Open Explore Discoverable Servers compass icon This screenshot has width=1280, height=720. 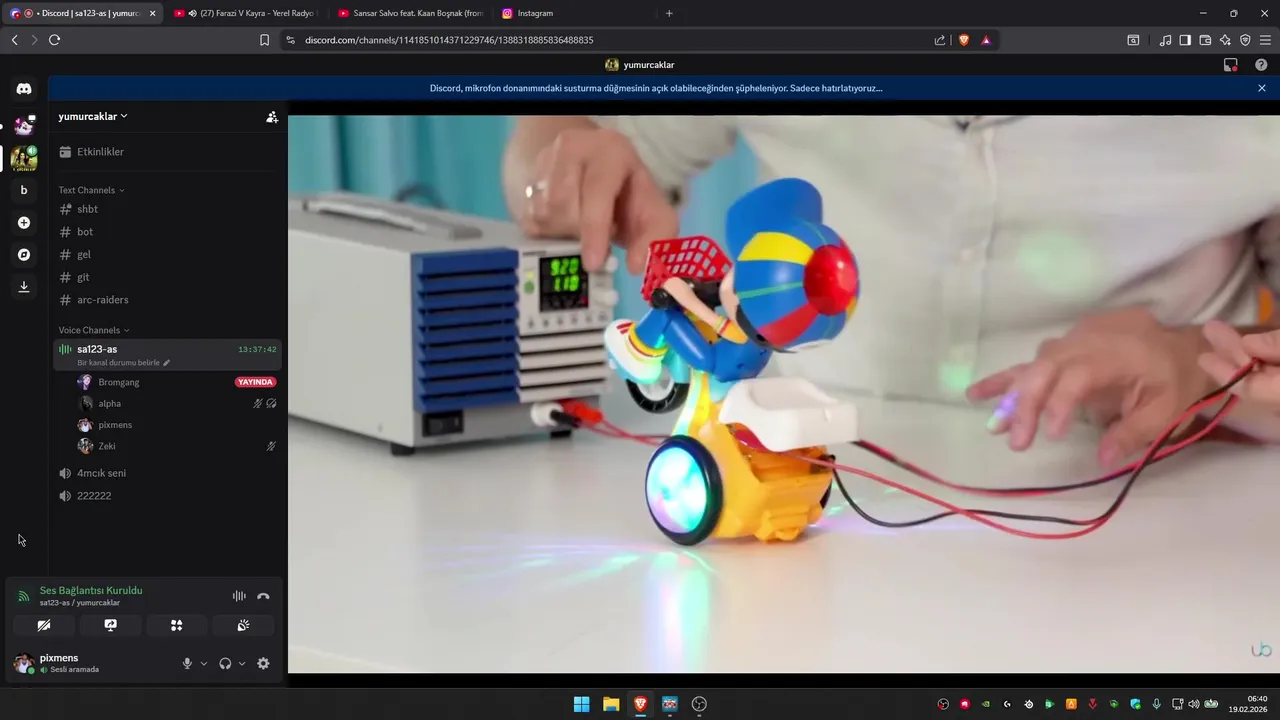pos(24,255)
